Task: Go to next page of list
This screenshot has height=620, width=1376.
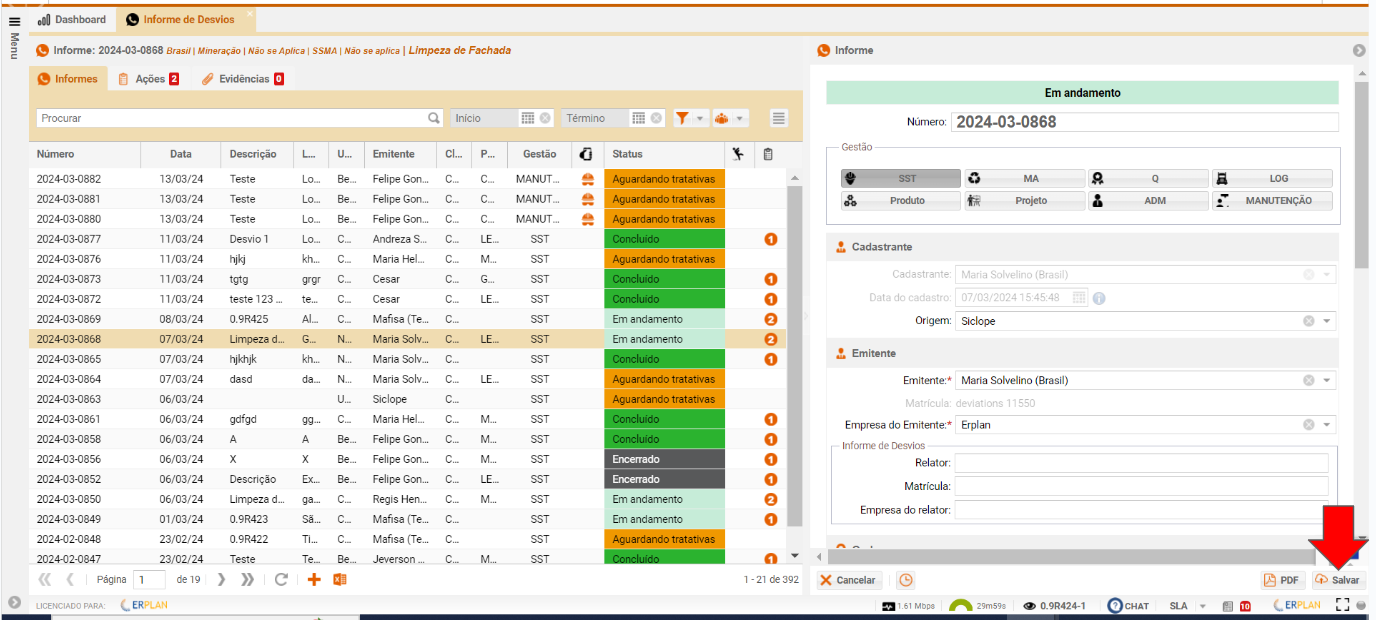Action: (x=222, y=579)
